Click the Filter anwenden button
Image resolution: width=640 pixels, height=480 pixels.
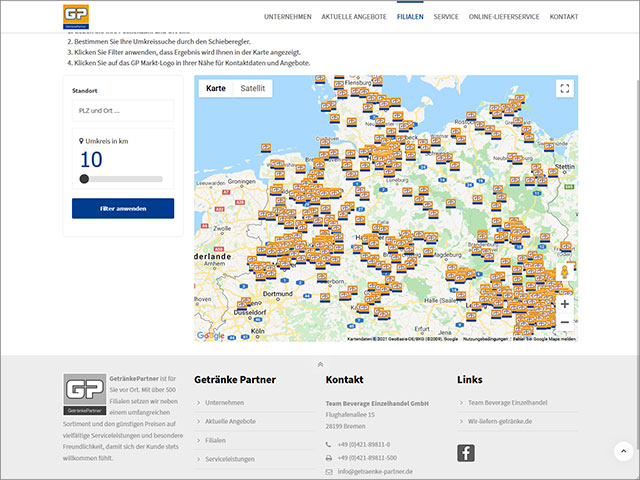tap(123, 209)
